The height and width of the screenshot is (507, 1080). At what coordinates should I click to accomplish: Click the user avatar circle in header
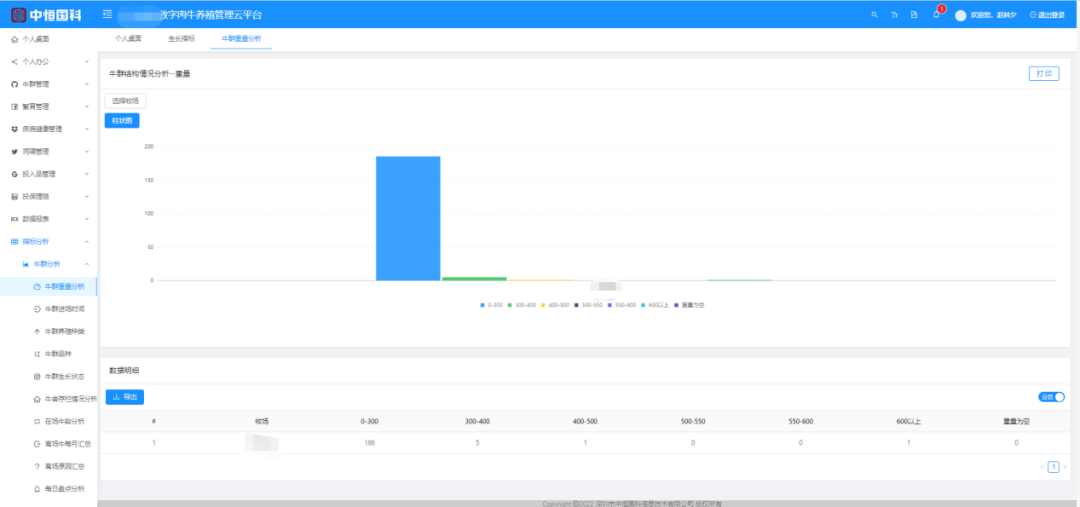coord(961,15)
